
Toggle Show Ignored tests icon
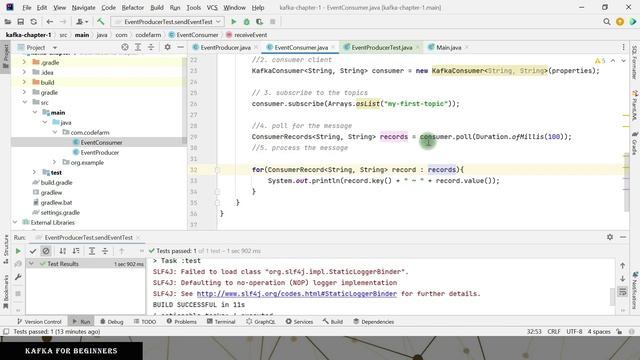point(46,251)
